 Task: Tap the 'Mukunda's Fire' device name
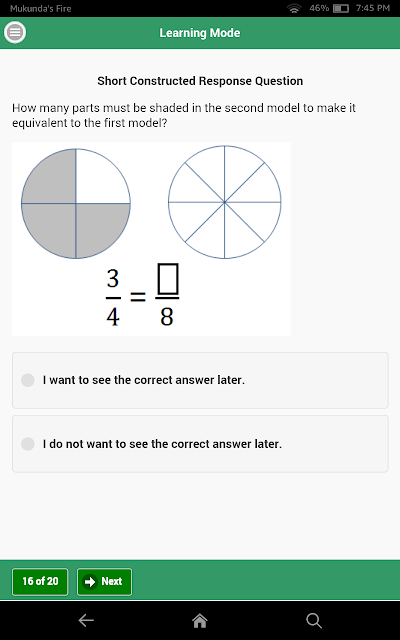pos(40,9)
